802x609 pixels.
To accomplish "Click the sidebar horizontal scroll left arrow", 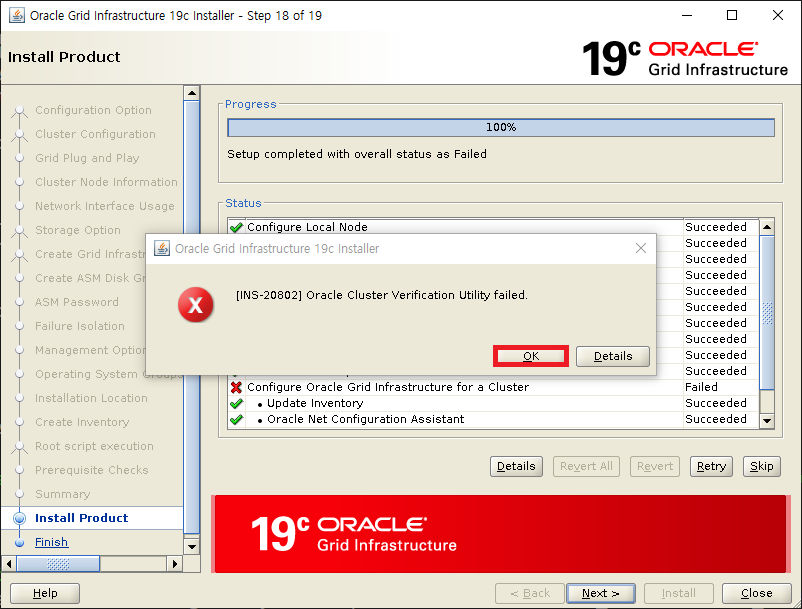I will (x=9, y=564).
